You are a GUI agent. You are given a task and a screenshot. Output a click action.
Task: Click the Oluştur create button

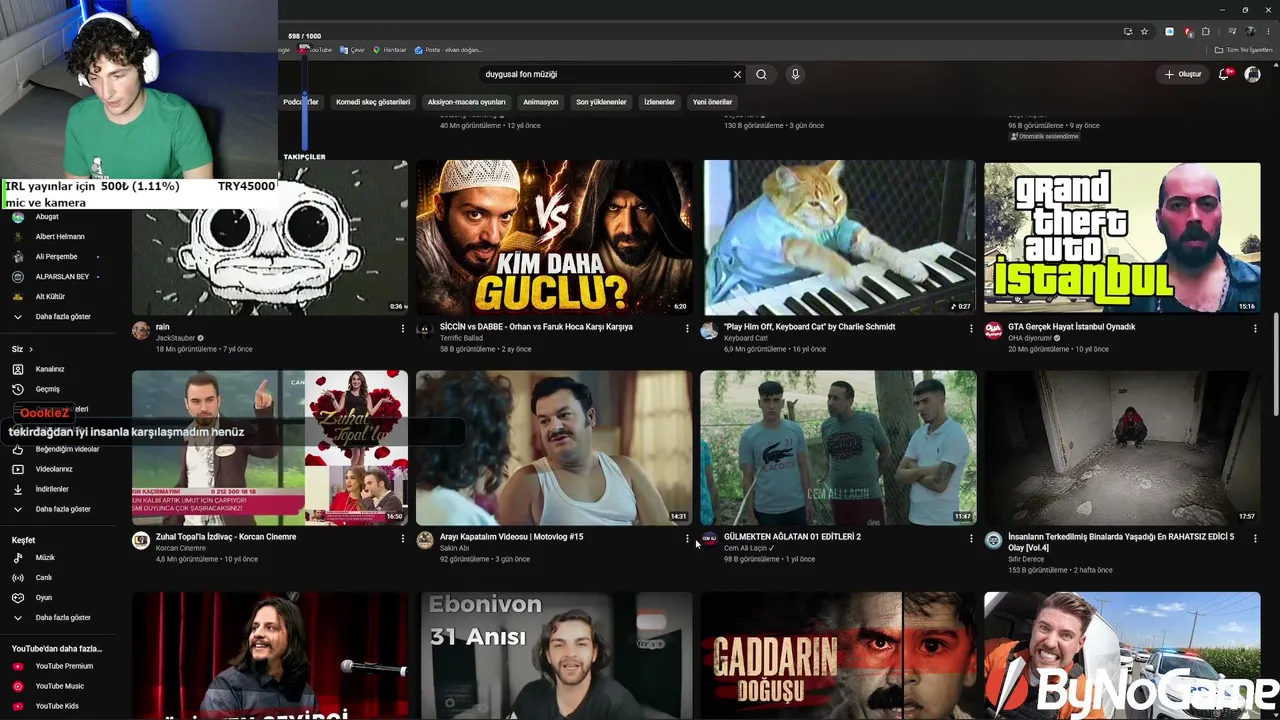pyautogui.click(x=1183, y=74)
